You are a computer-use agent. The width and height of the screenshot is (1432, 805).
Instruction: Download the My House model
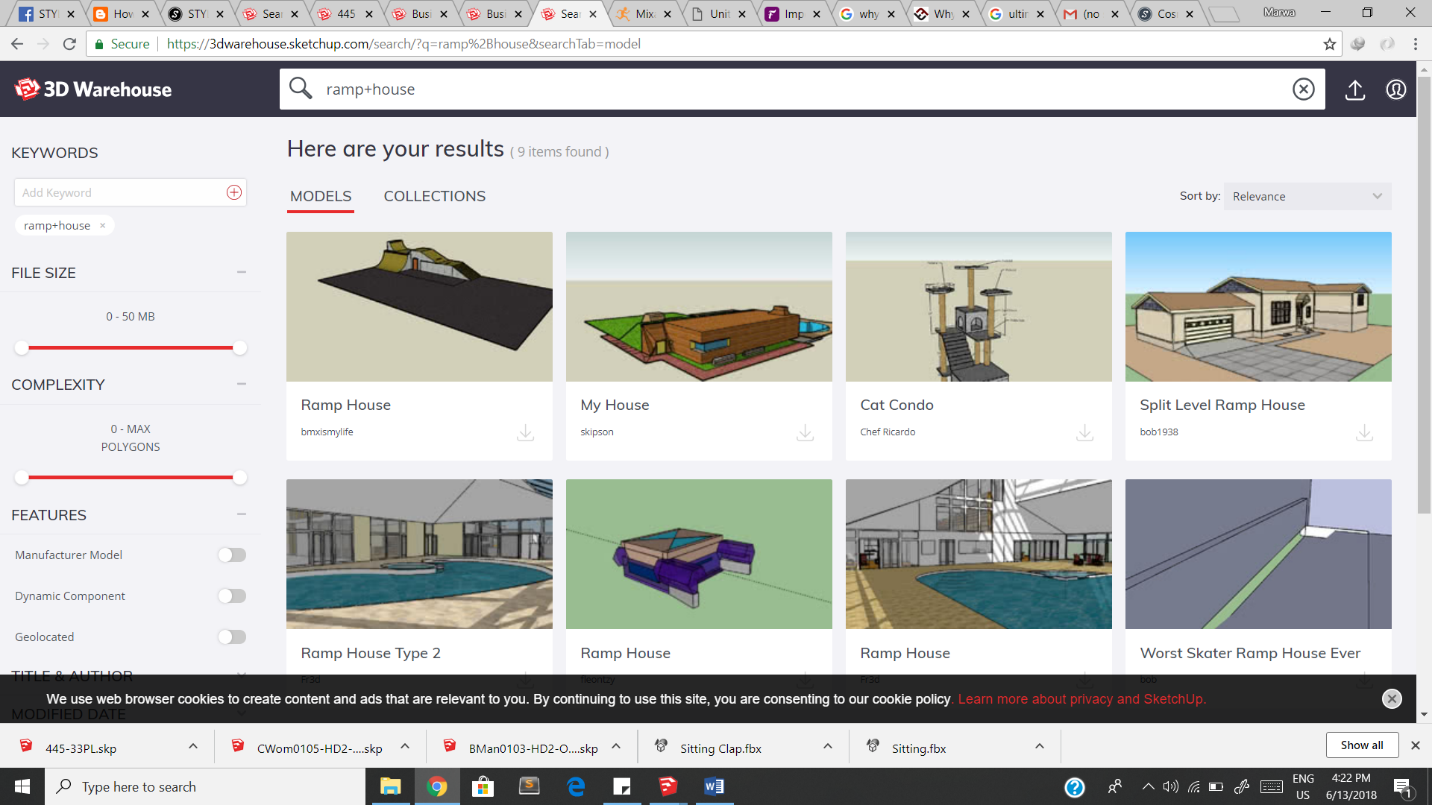805,432
